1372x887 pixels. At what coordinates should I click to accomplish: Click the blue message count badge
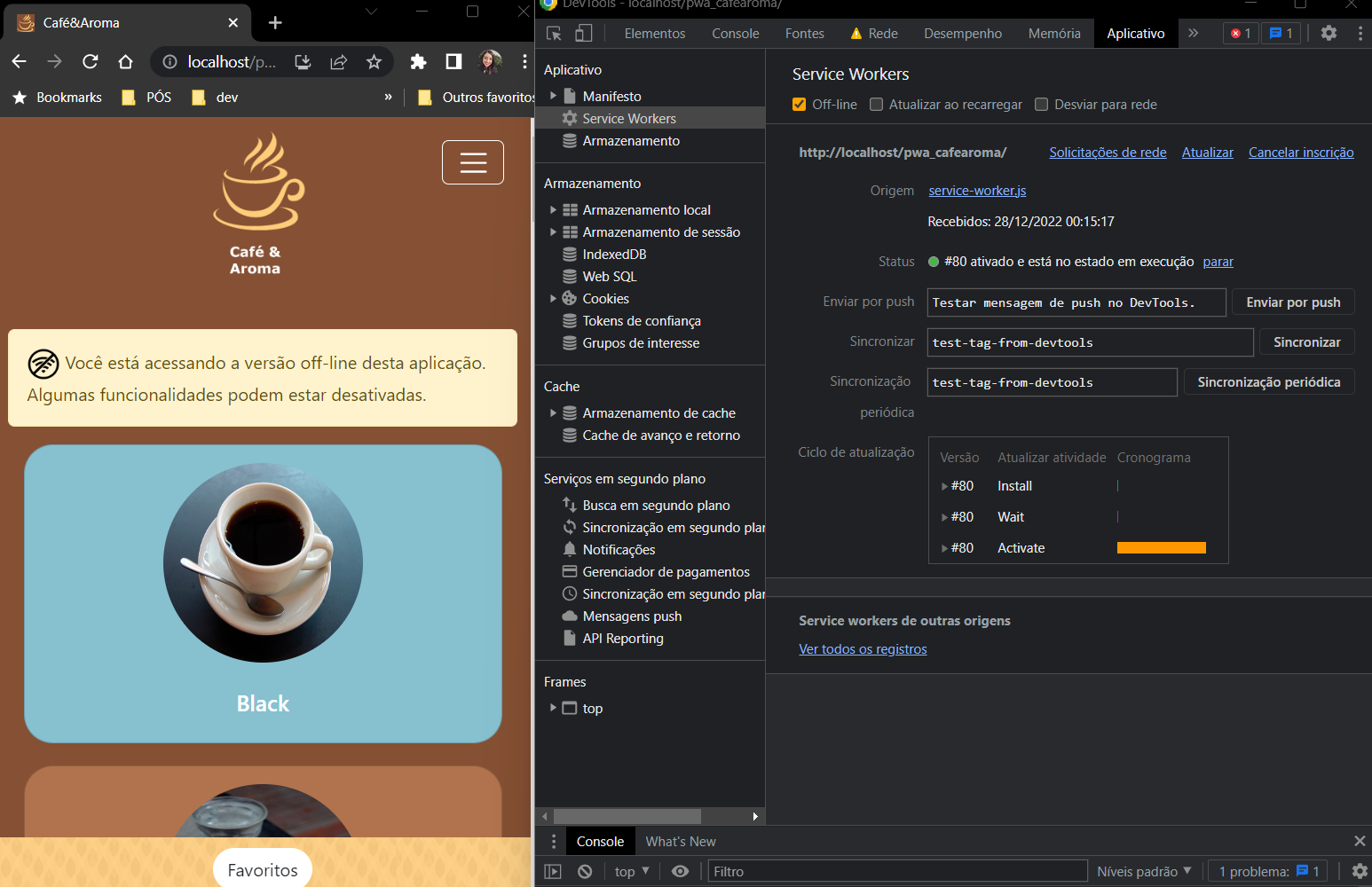coord(1281,33)
